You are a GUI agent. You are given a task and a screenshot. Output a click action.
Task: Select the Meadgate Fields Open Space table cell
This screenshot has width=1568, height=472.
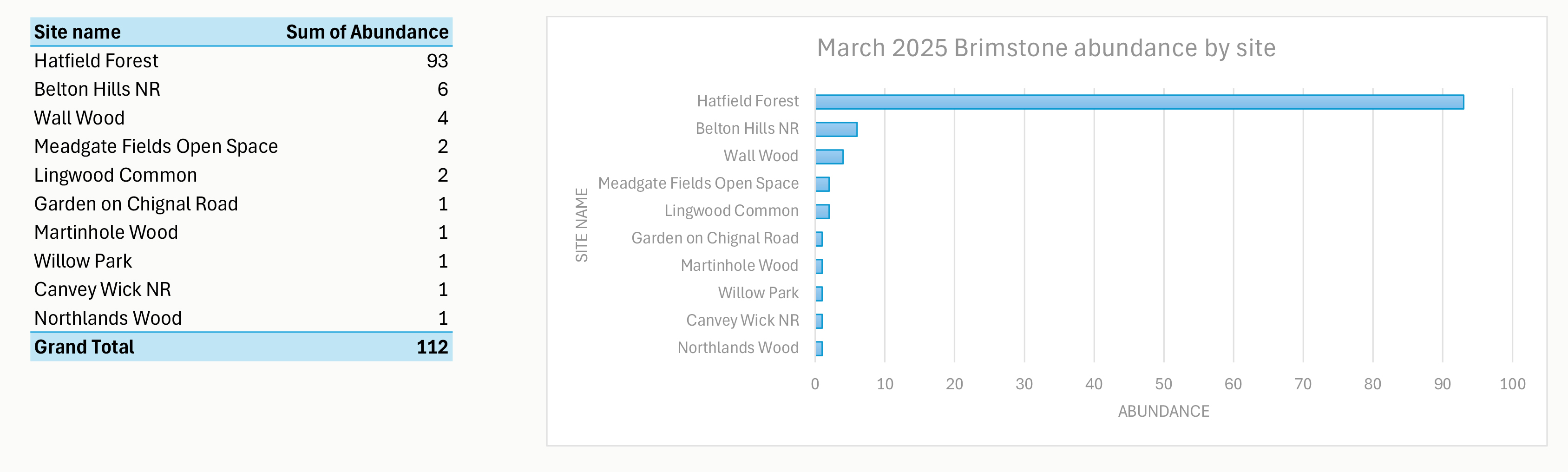click(156, 146)
